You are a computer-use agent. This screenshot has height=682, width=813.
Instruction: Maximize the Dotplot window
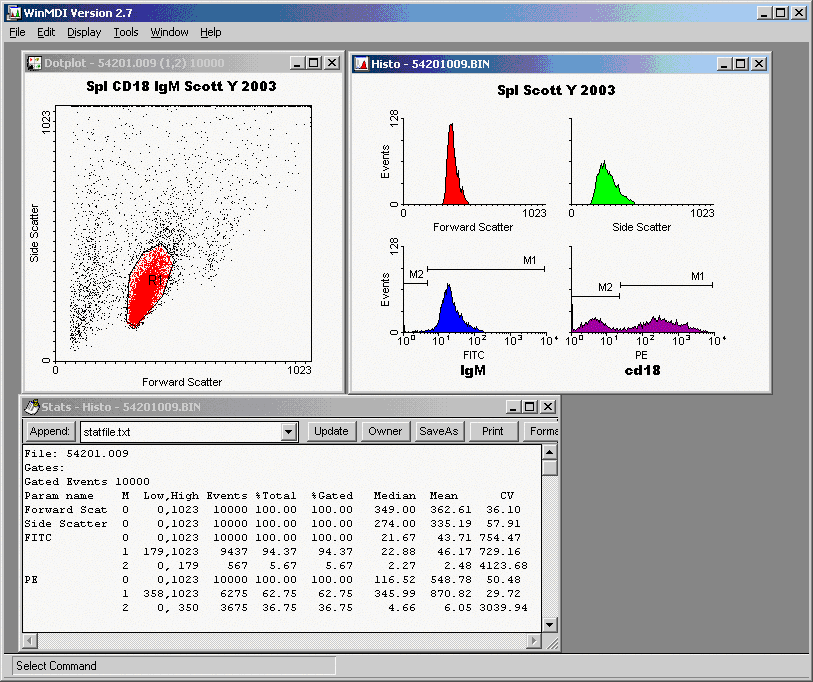click(x=314, y=63)
